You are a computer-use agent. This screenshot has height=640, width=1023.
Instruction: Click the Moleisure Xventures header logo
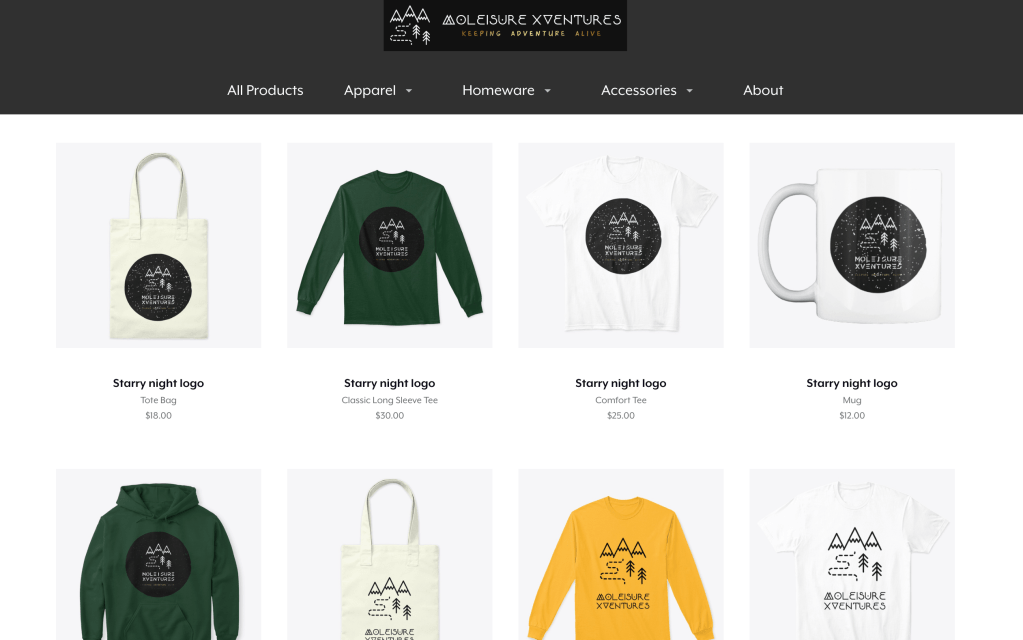click(x=505, y=25)
